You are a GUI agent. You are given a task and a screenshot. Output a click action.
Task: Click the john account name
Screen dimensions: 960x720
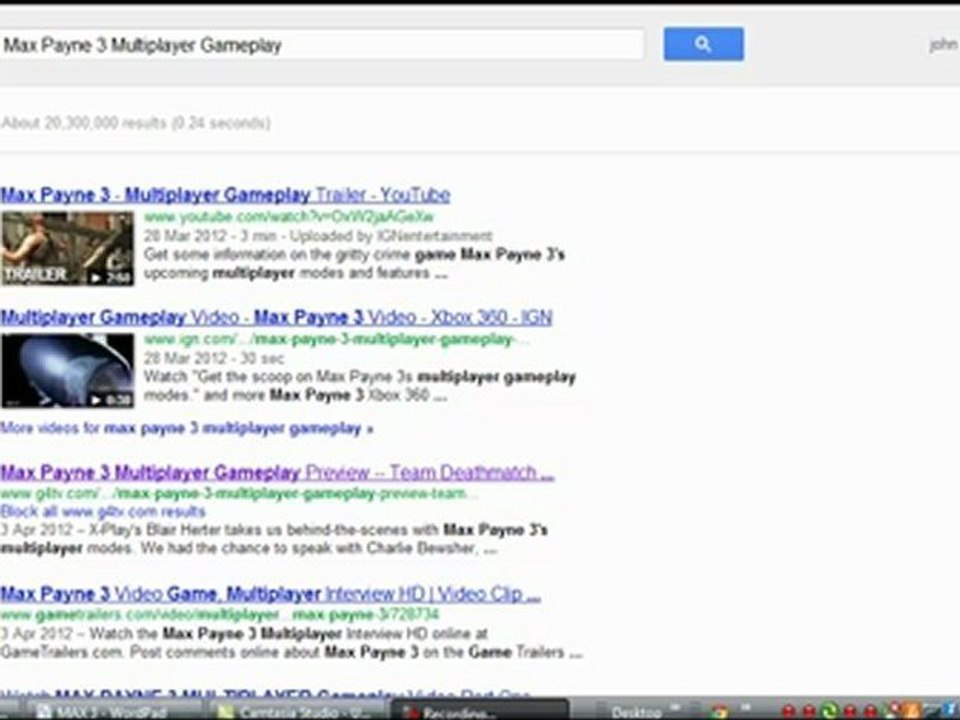point(943,45)
